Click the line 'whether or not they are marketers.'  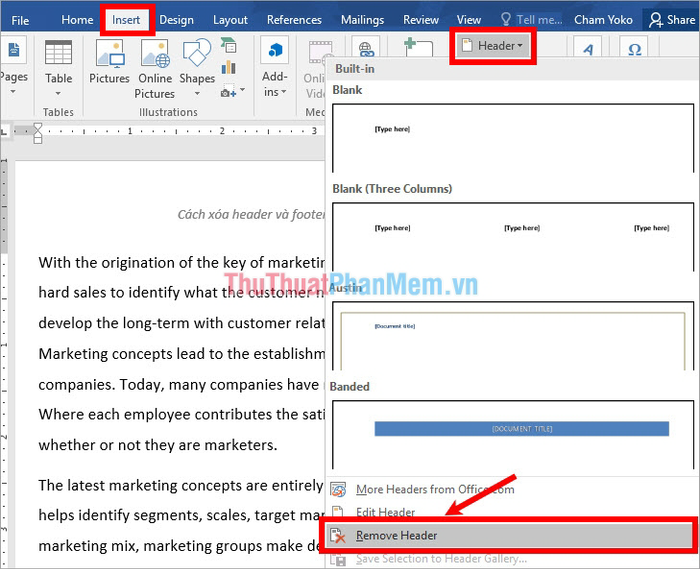(158, 445)
